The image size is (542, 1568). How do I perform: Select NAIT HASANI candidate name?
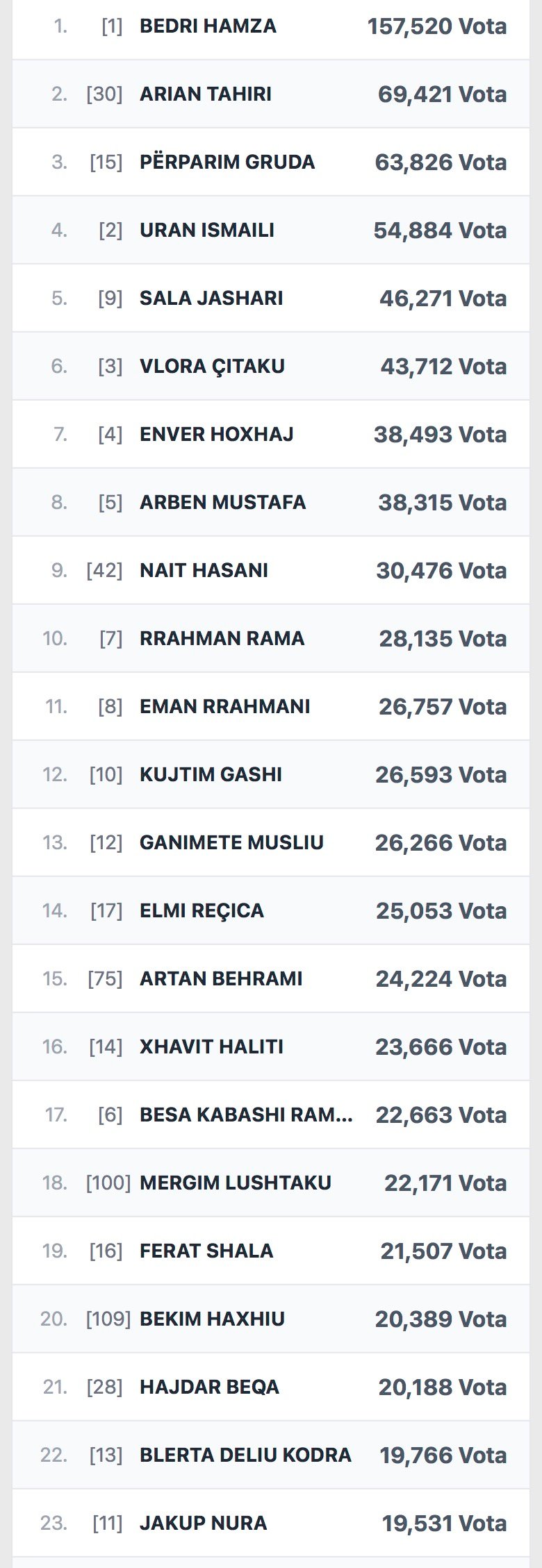tap(204, 571)
